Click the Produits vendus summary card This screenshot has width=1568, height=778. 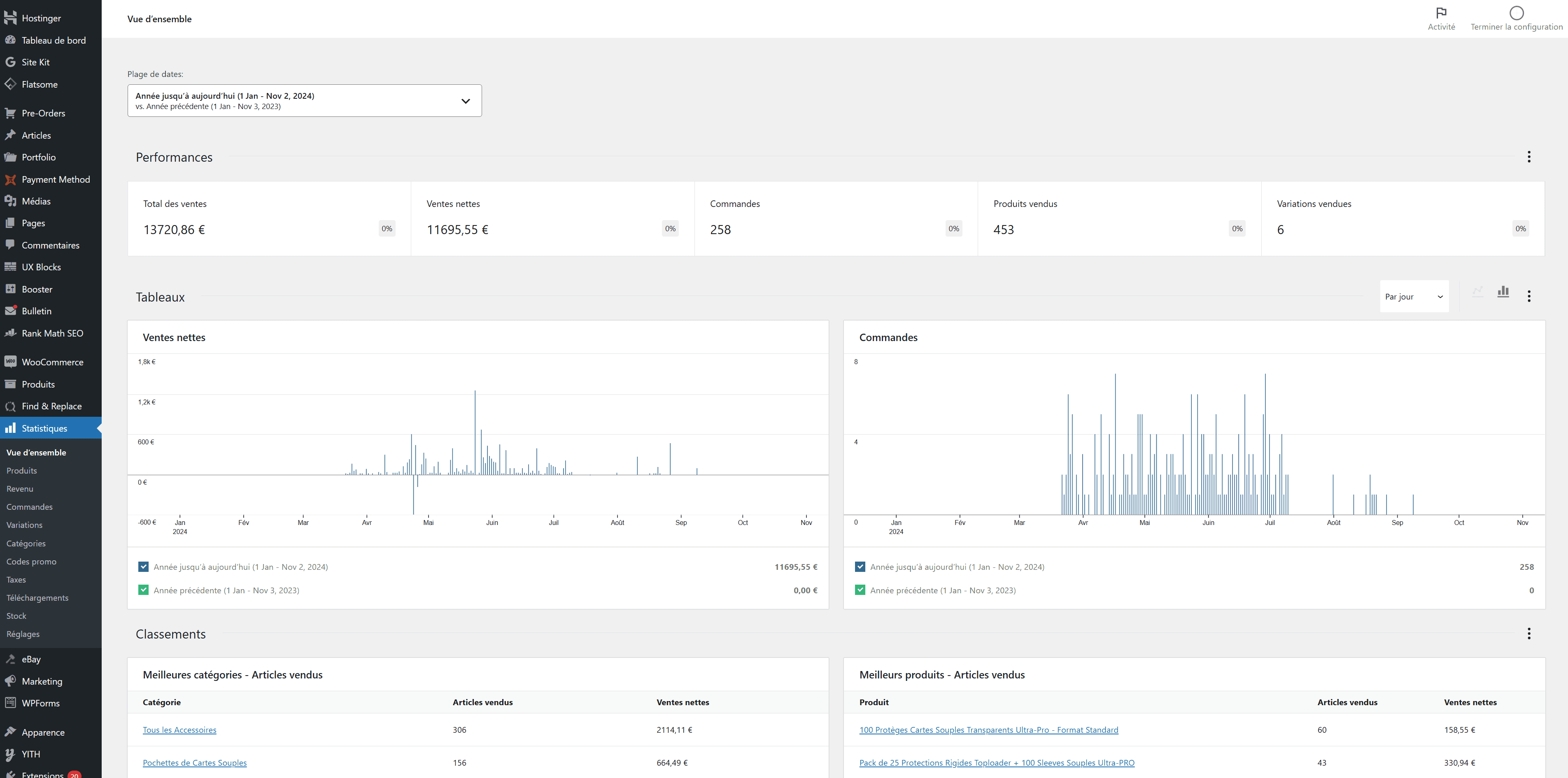coord(1119,218)
